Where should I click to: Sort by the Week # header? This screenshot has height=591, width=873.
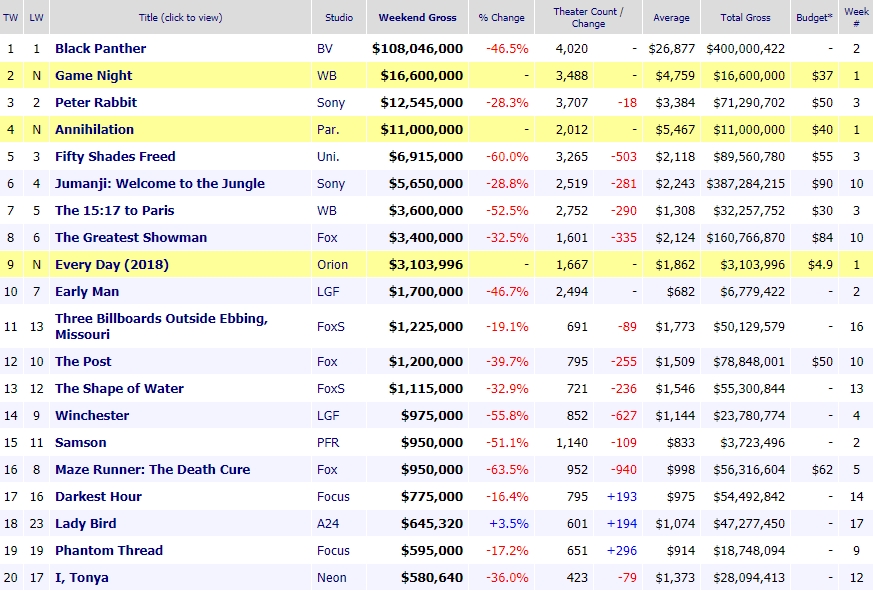click(x=856, y=17)
